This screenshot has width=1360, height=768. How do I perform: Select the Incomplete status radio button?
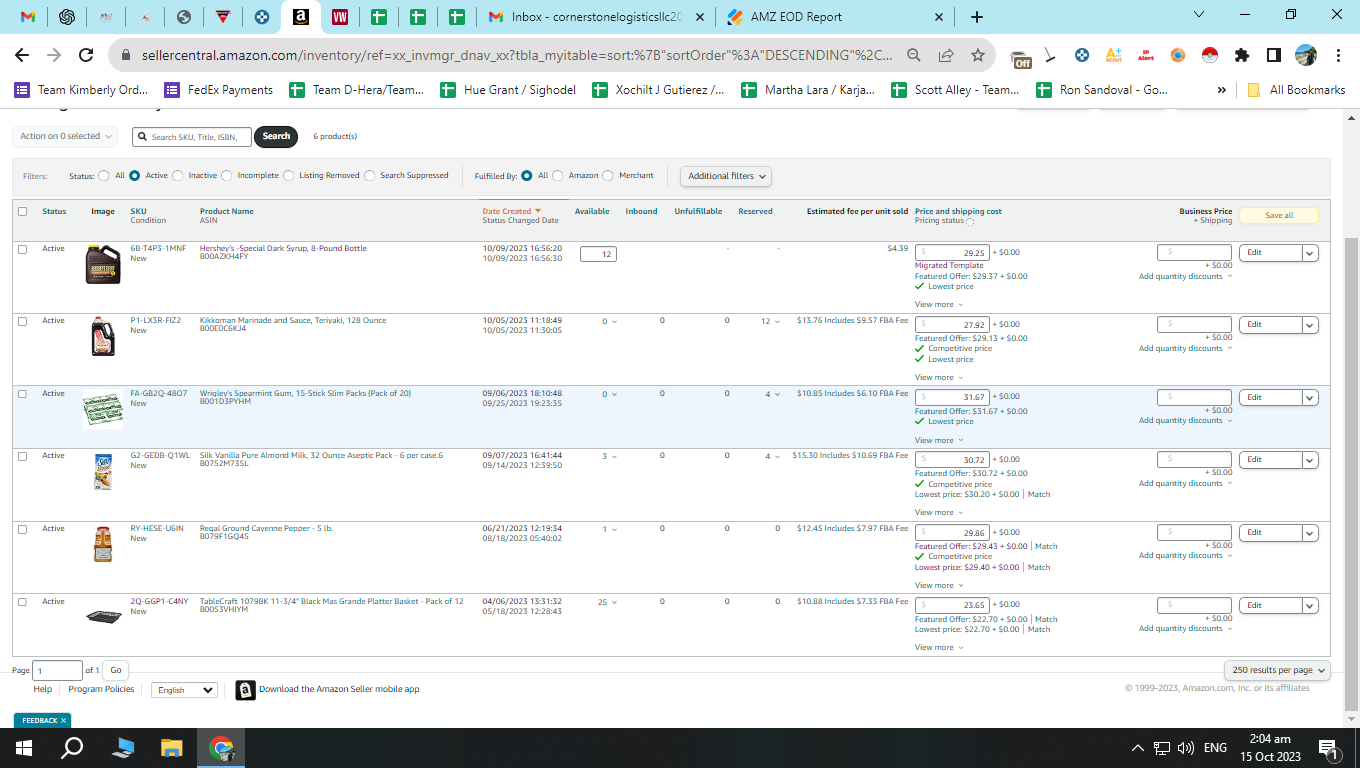[x=227, y=176]
